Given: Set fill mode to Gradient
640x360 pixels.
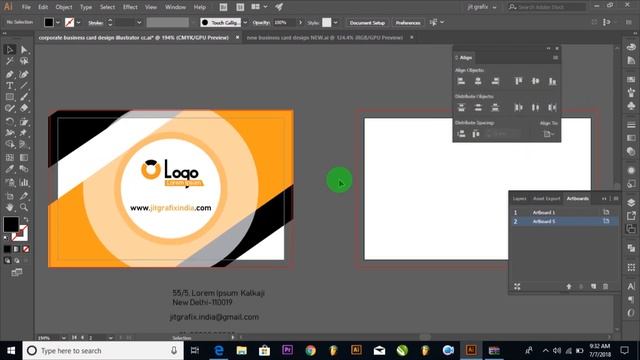Looking at the screenshot, I should [x=17, y=249].
